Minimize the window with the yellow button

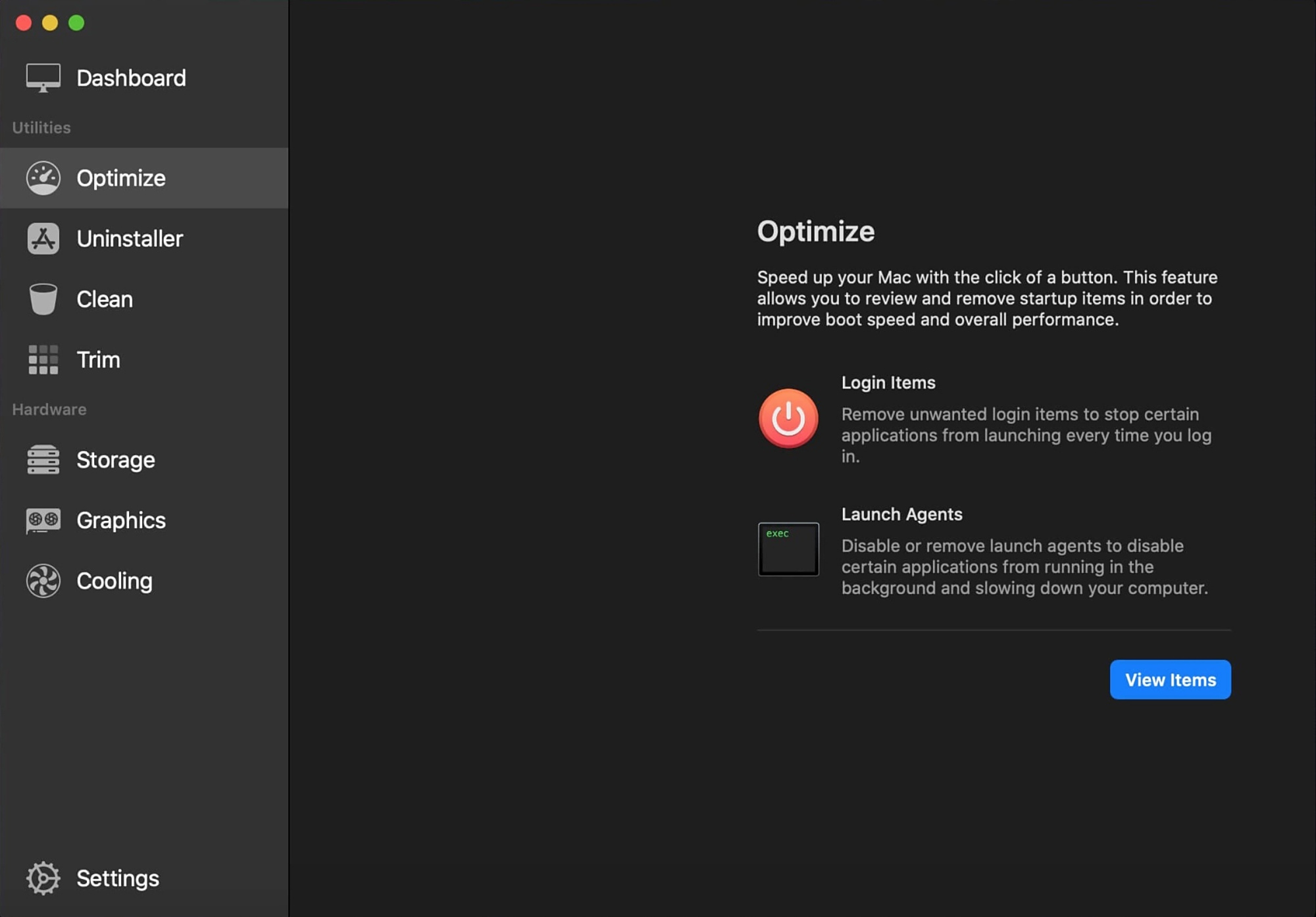[x=50, y=23]
